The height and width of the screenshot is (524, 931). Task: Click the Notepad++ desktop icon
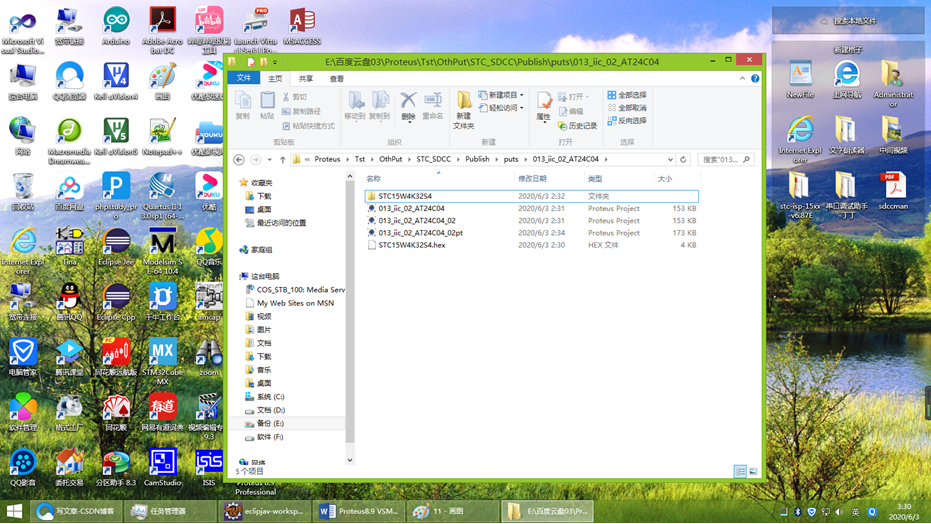pos(162,136)
